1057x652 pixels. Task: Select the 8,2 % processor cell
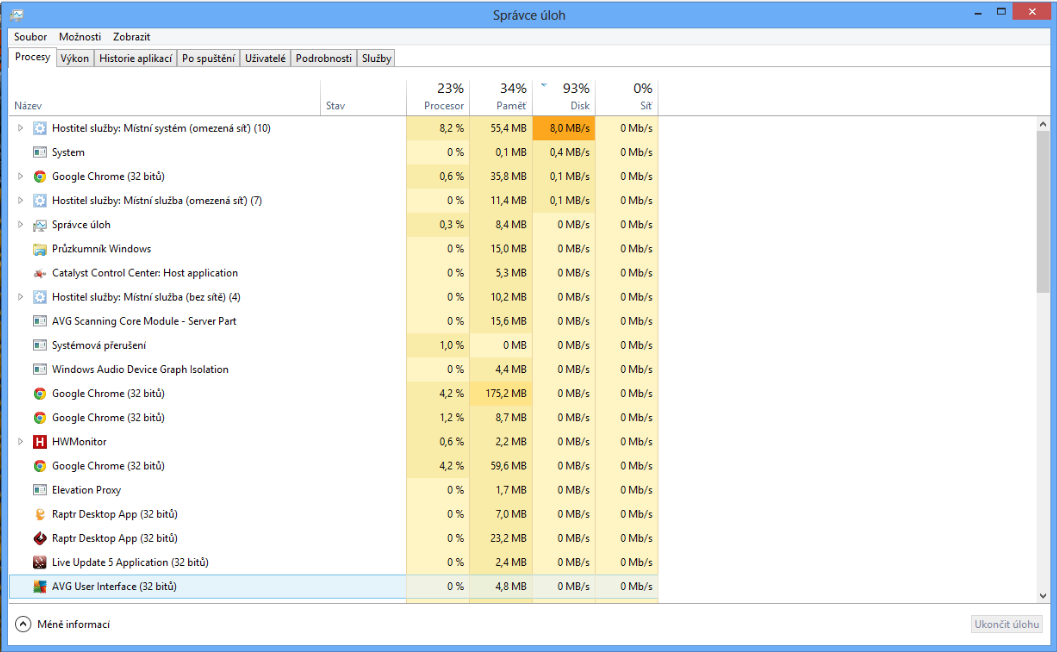click(438, 128)
